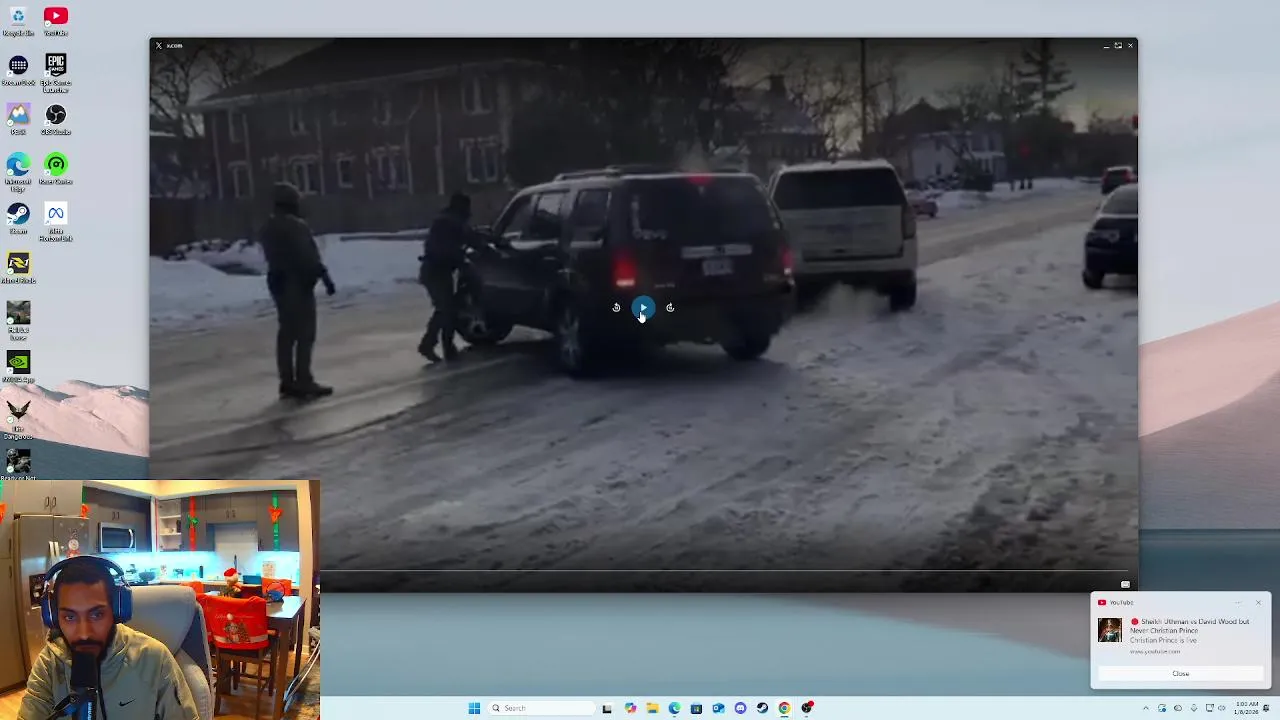Image resolution: width=1280 pixels, height=720 pixels.
Task: Open the Marvel Rivals desktop icon
Action: pyautogui.click(x=18, y=268)
